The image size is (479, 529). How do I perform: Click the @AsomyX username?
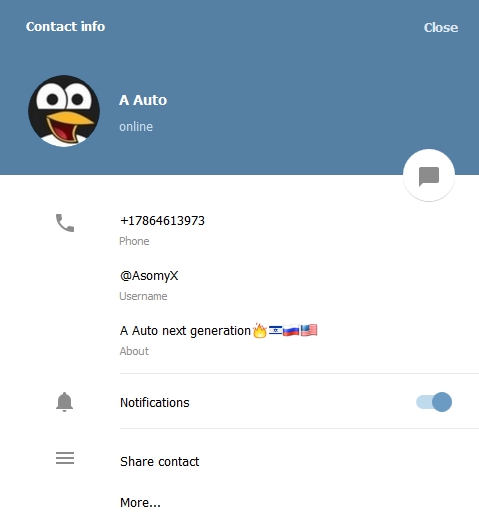149,276
